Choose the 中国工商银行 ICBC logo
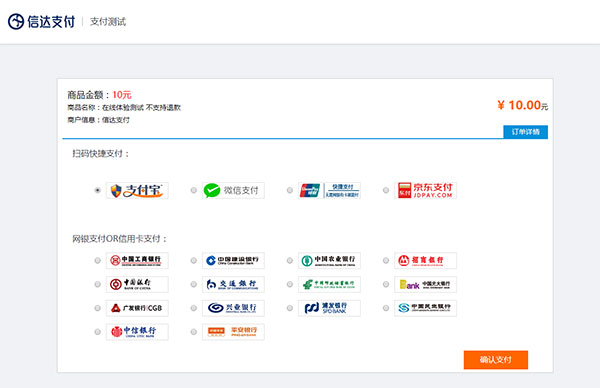Screen dimensions: 600x388 (x=137, y=261)
